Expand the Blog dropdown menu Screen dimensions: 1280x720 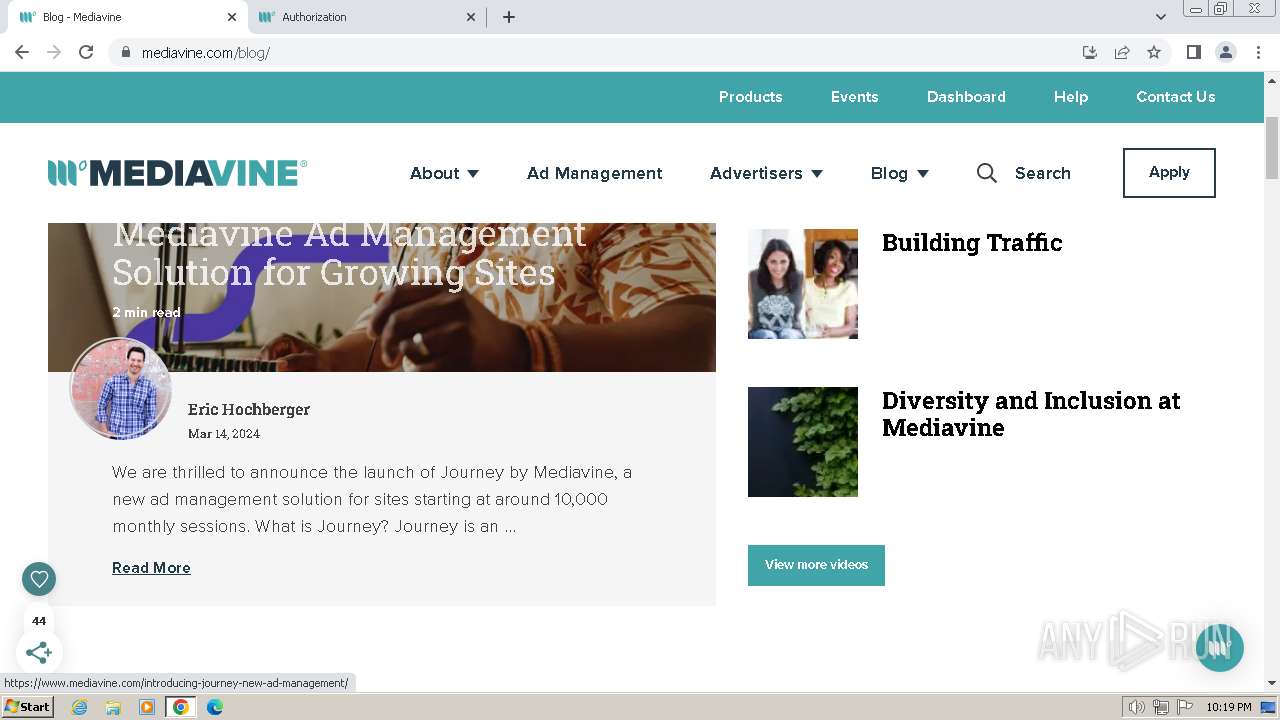point(899,173)
